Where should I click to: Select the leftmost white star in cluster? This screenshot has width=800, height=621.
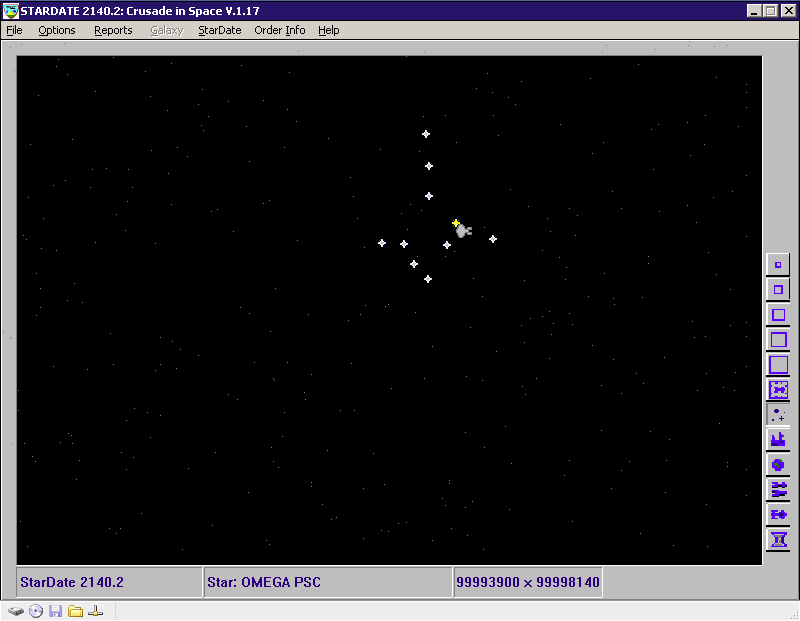click(382, 243)
